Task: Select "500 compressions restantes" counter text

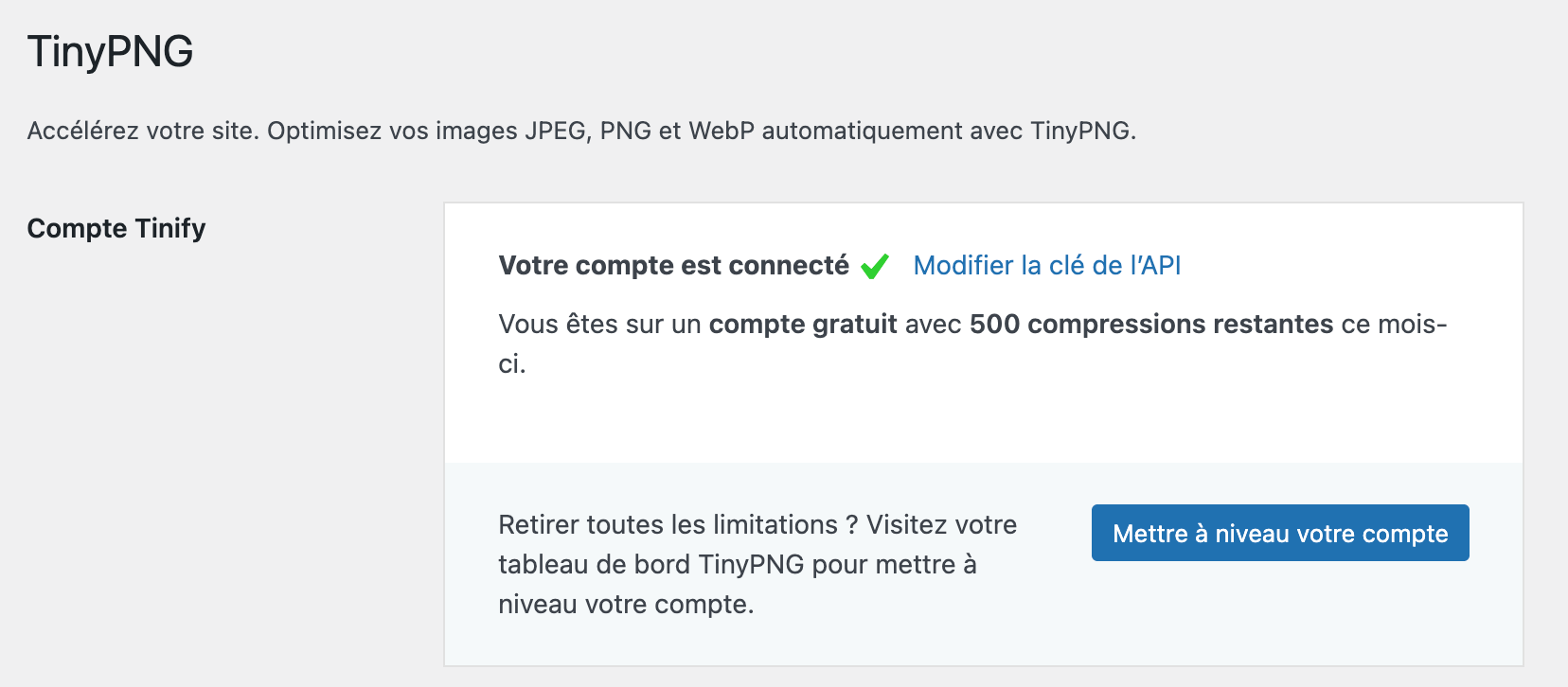Action: [x=1149, y=324]
